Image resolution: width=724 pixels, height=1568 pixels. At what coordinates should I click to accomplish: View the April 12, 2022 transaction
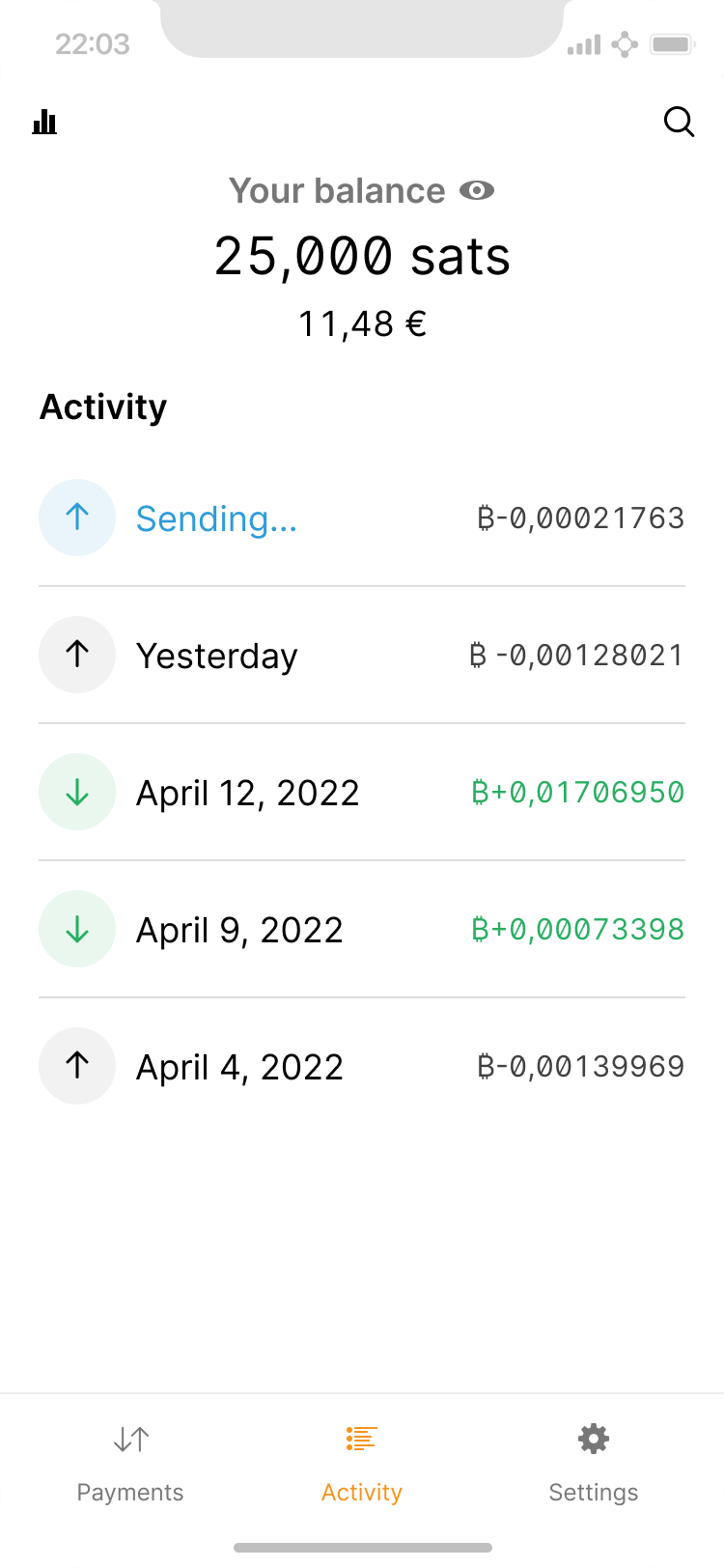click(247, 794)
